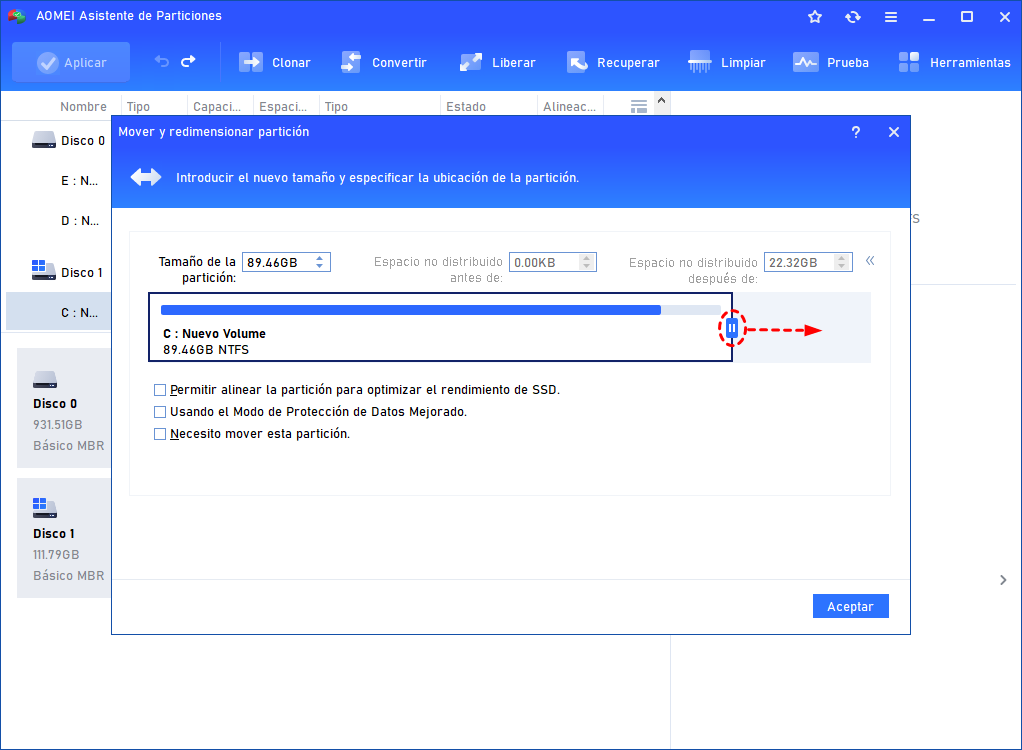Select partition E : N... row
Viewport: 1022px width, 750px height.
pyautogui.click(x=80, y=180)
